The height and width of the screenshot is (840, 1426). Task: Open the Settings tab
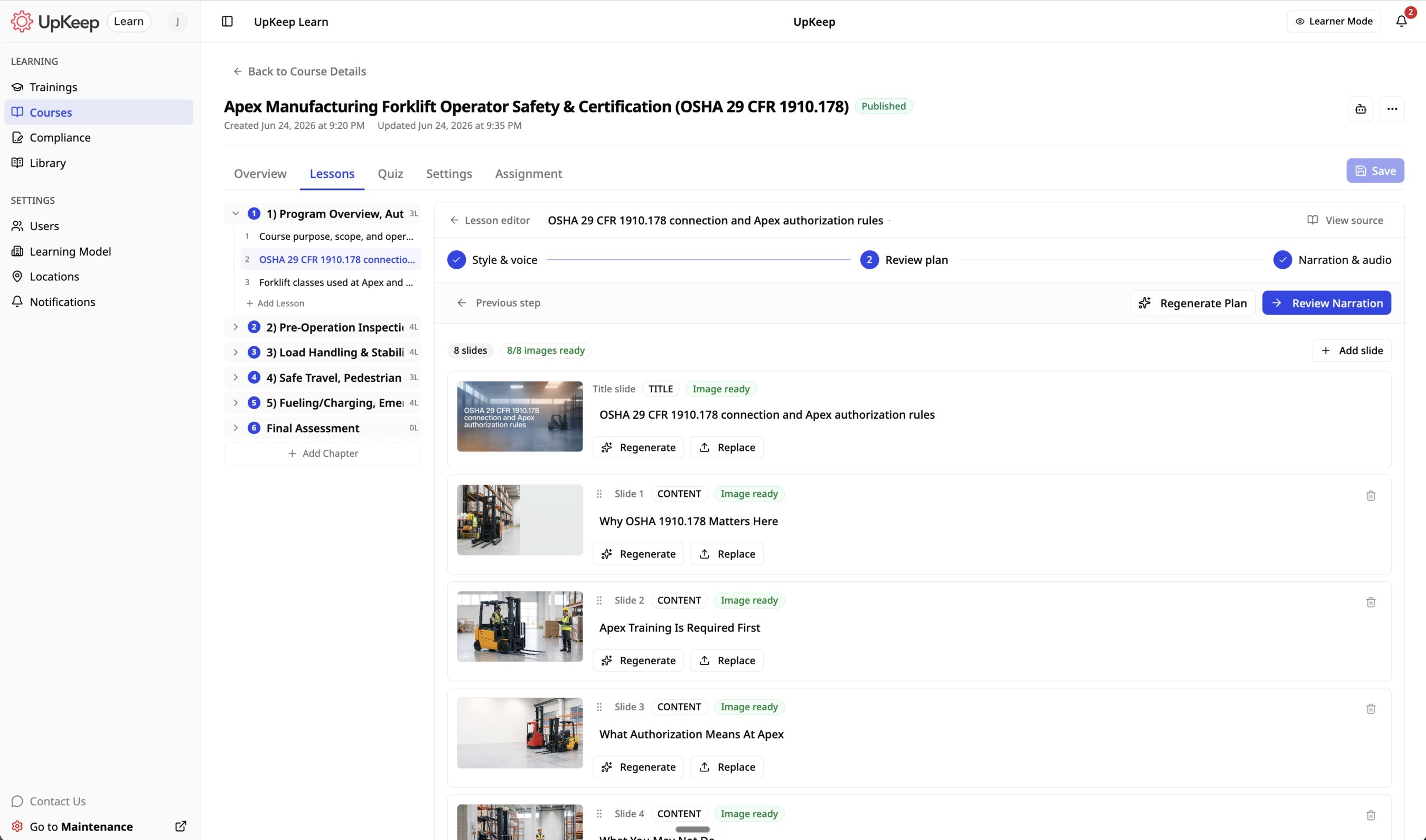pyautogui.click(x=449, y=174)
